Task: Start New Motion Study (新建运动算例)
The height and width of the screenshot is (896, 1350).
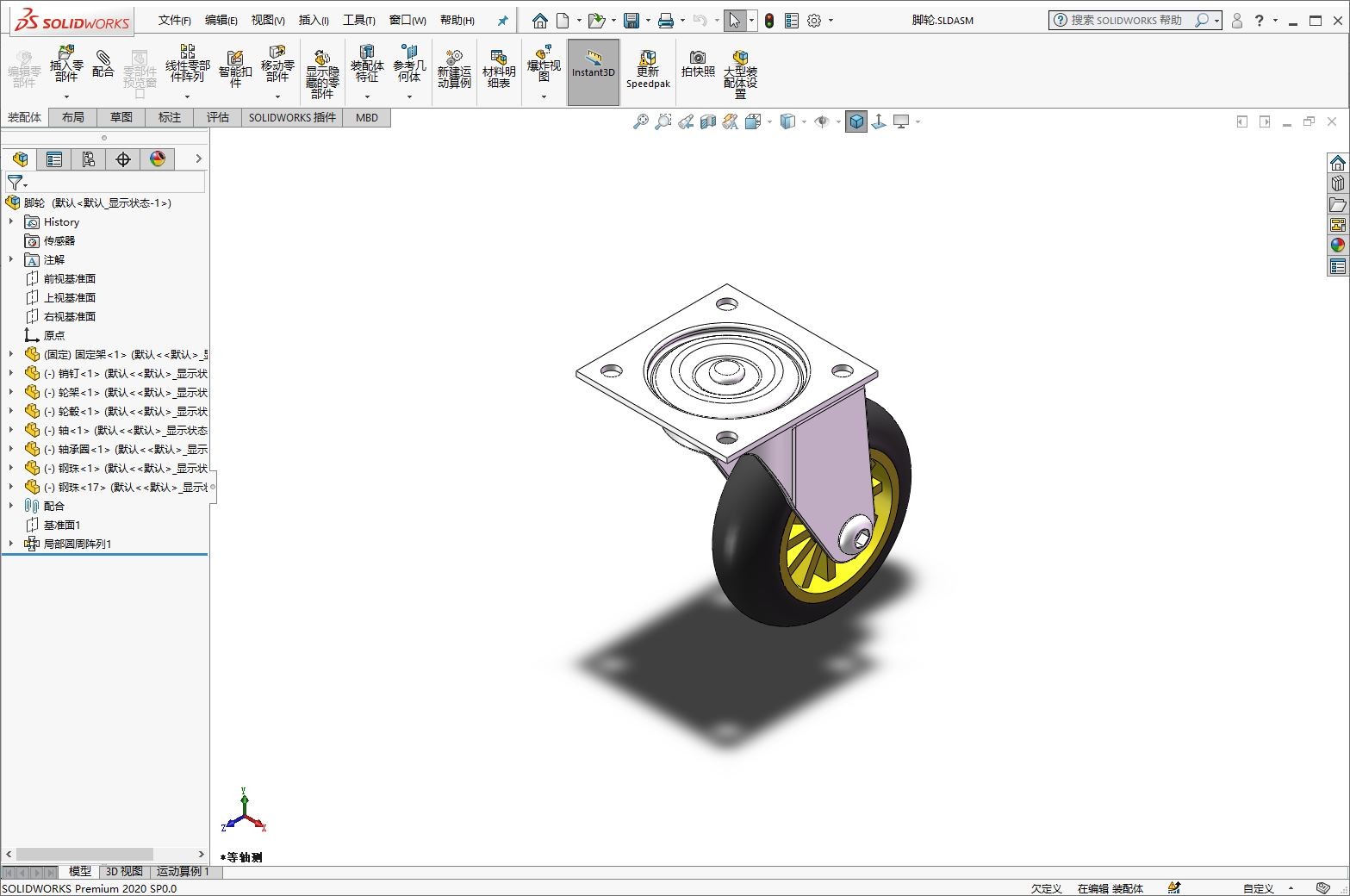Action: (454, 68)
